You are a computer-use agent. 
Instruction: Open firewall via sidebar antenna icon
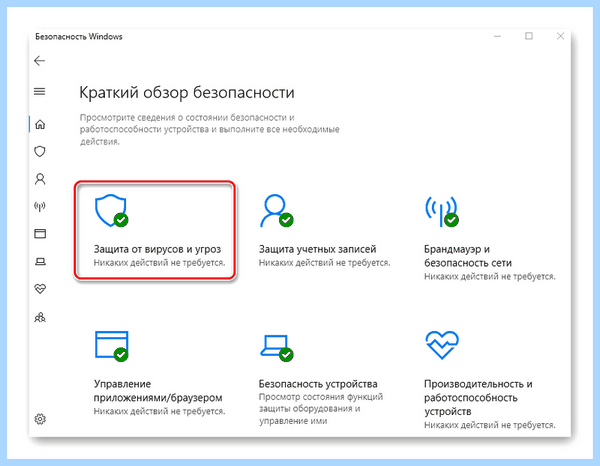point(40,207)
